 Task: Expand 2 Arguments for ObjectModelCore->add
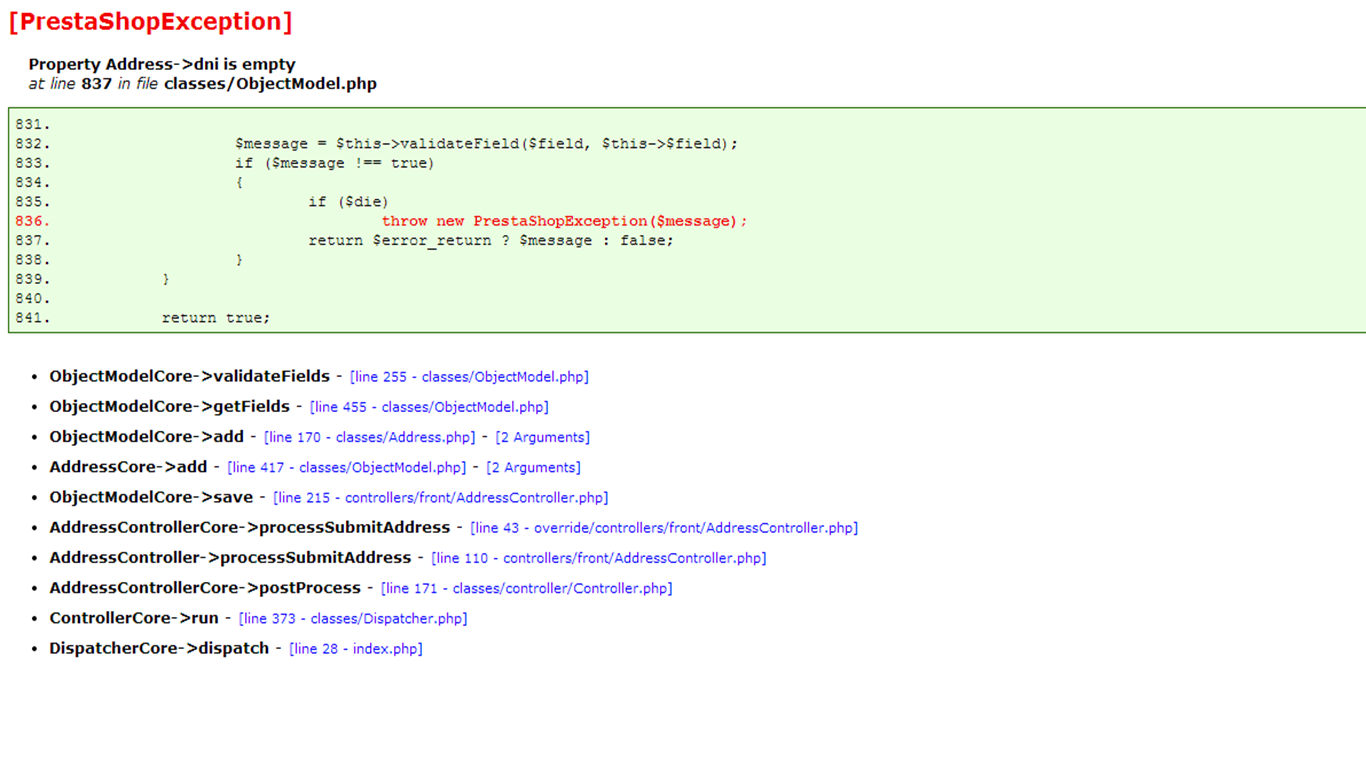[x=542, y=437]
